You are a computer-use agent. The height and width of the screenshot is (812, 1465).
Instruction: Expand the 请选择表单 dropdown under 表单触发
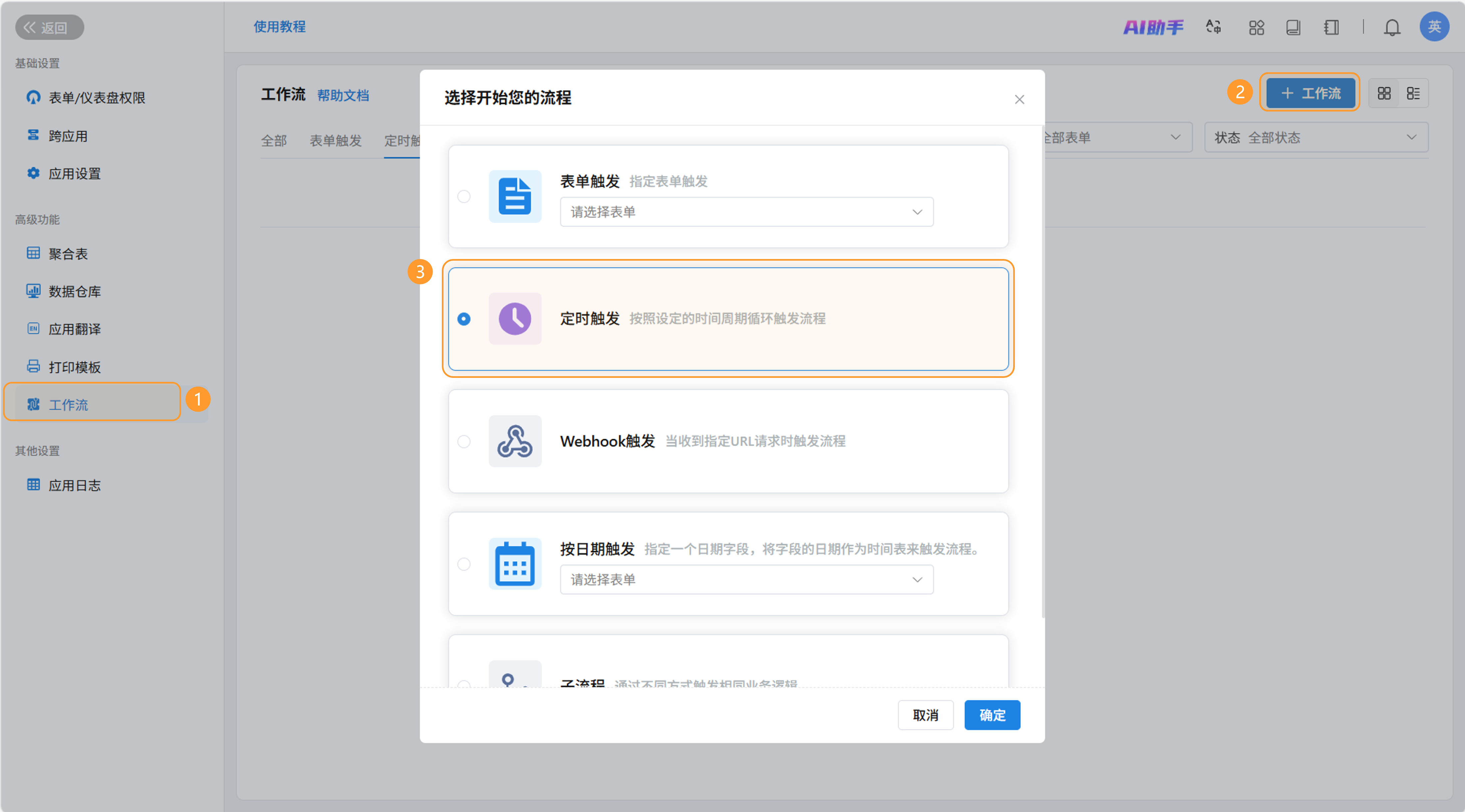(746, 212)
